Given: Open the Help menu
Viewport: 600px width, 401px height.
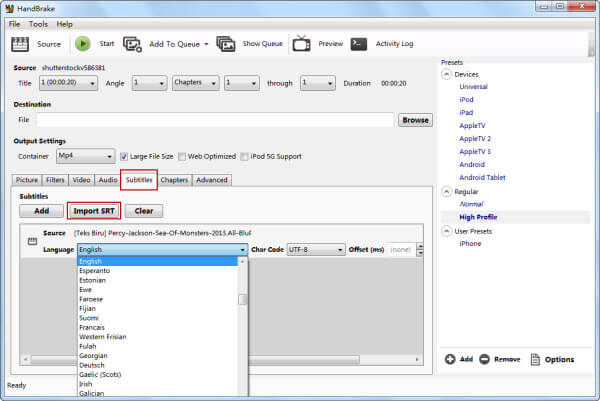Looking at the screenshot, I should click(x=64, y=24).
